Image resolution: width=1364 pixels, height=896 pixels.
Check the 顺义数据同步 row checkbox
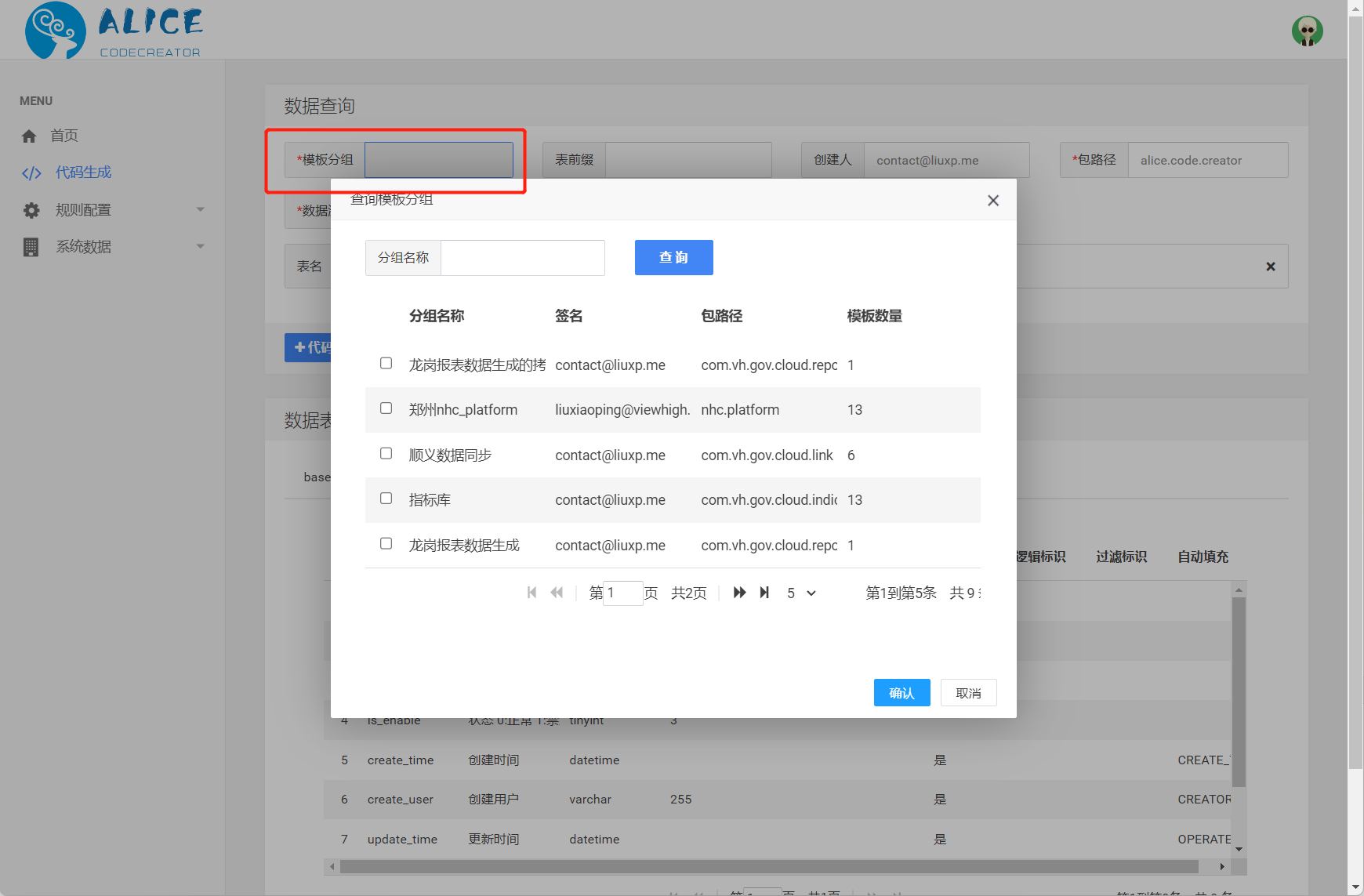point(386,453)
